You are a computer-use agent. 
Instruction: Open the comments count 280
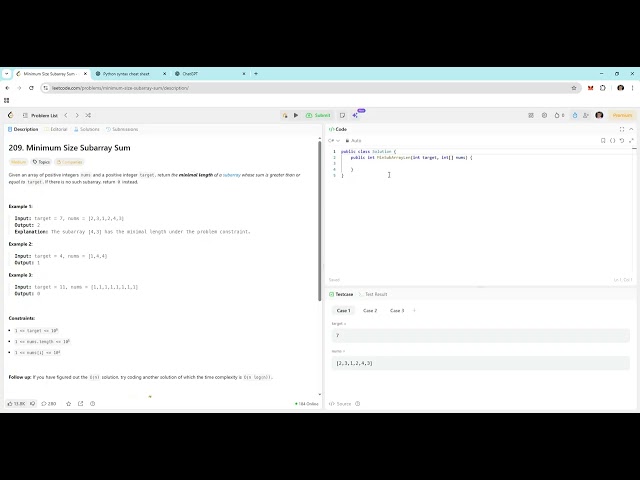pyautogui.click(x=49, y=404)
